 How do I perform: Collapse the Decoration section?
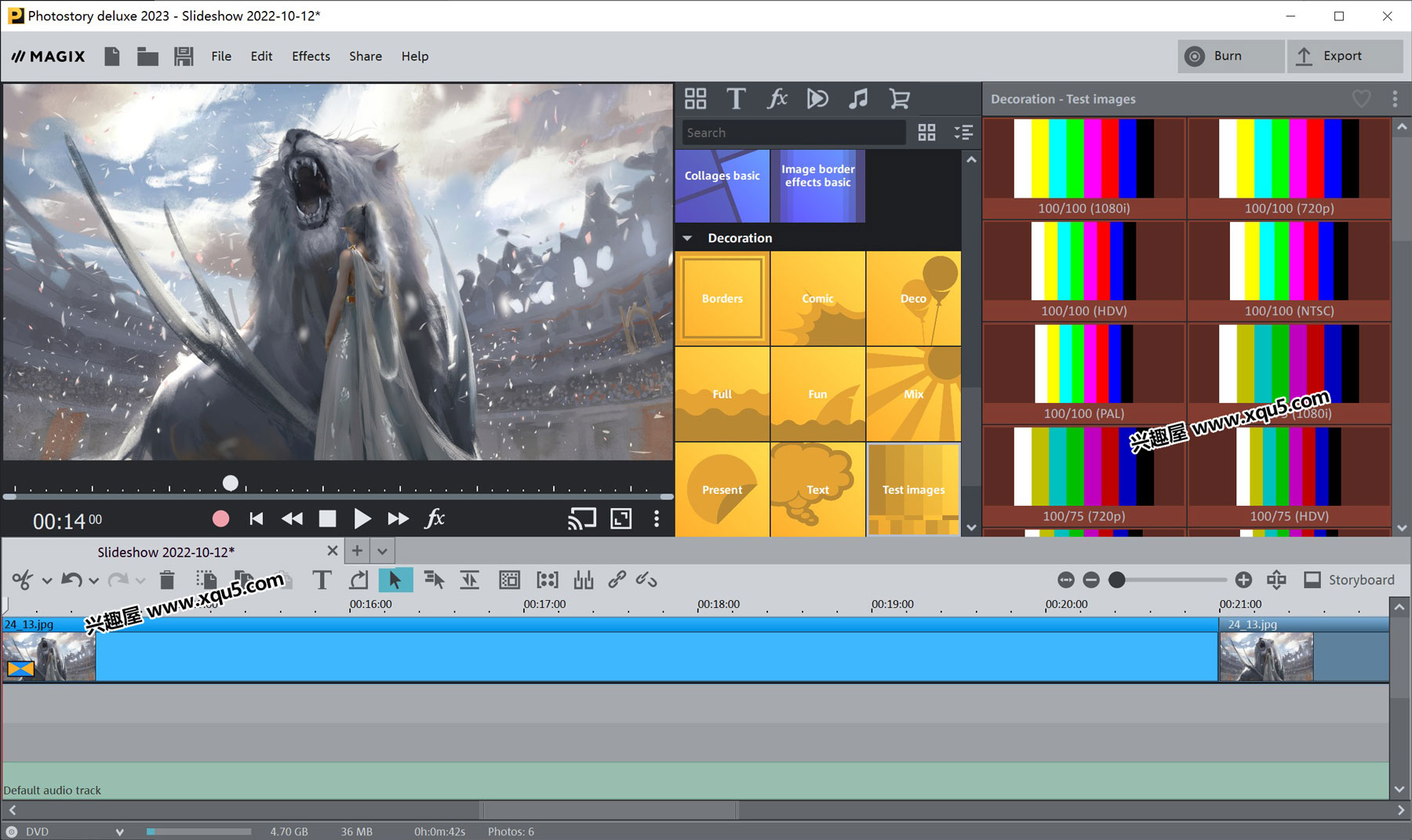(687, 238)
